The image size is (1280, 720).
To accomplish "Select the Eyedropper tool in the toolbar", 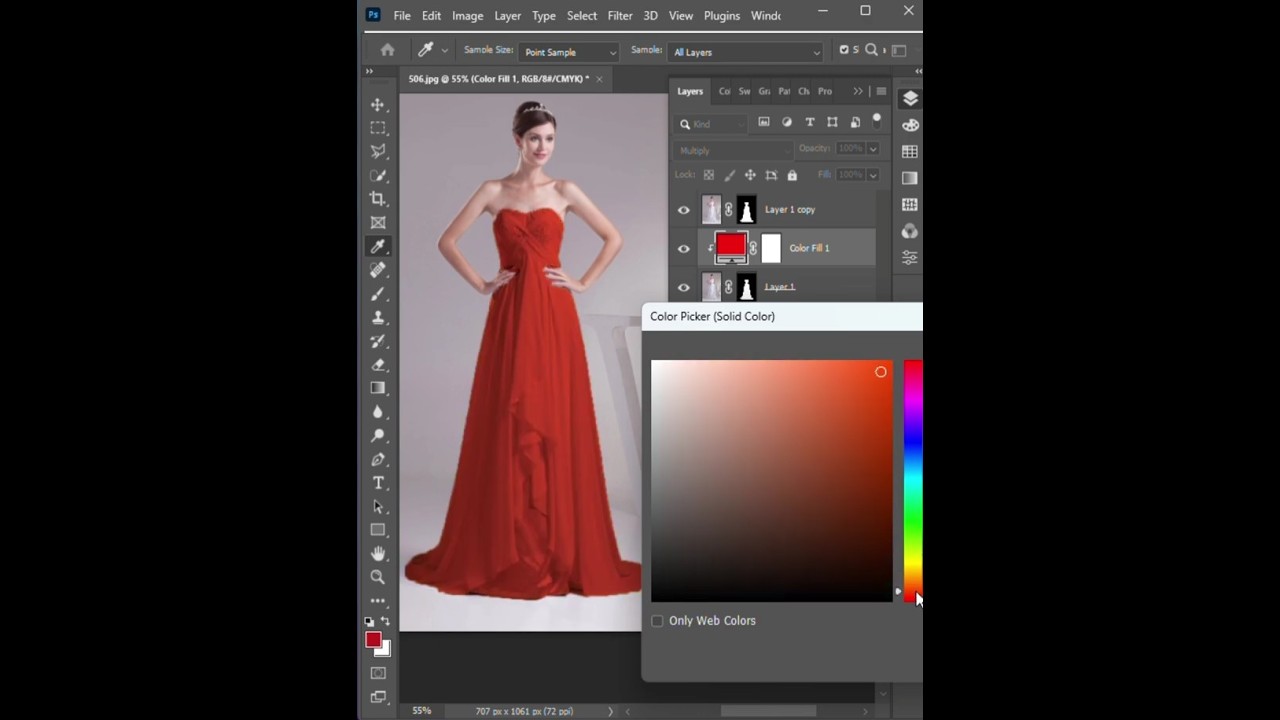I will [x=378, y=247].
